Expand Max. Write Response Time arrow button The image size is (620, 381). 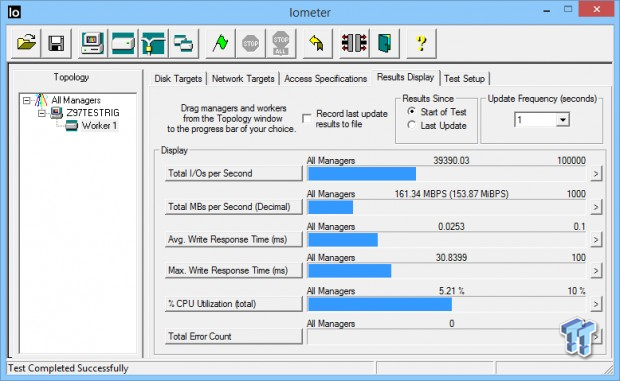(x=596, y=271)
